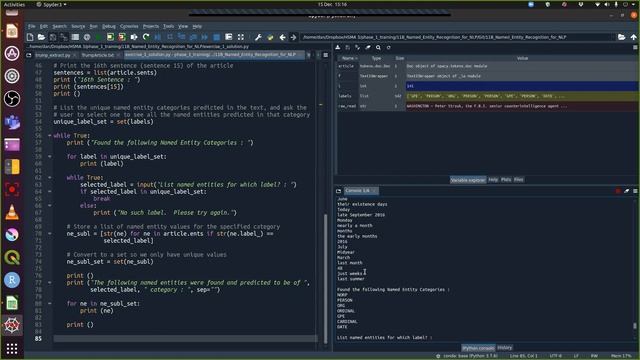Click the working directory path combo box
Viewport: 640px width, 360px height.
point(458,37)
